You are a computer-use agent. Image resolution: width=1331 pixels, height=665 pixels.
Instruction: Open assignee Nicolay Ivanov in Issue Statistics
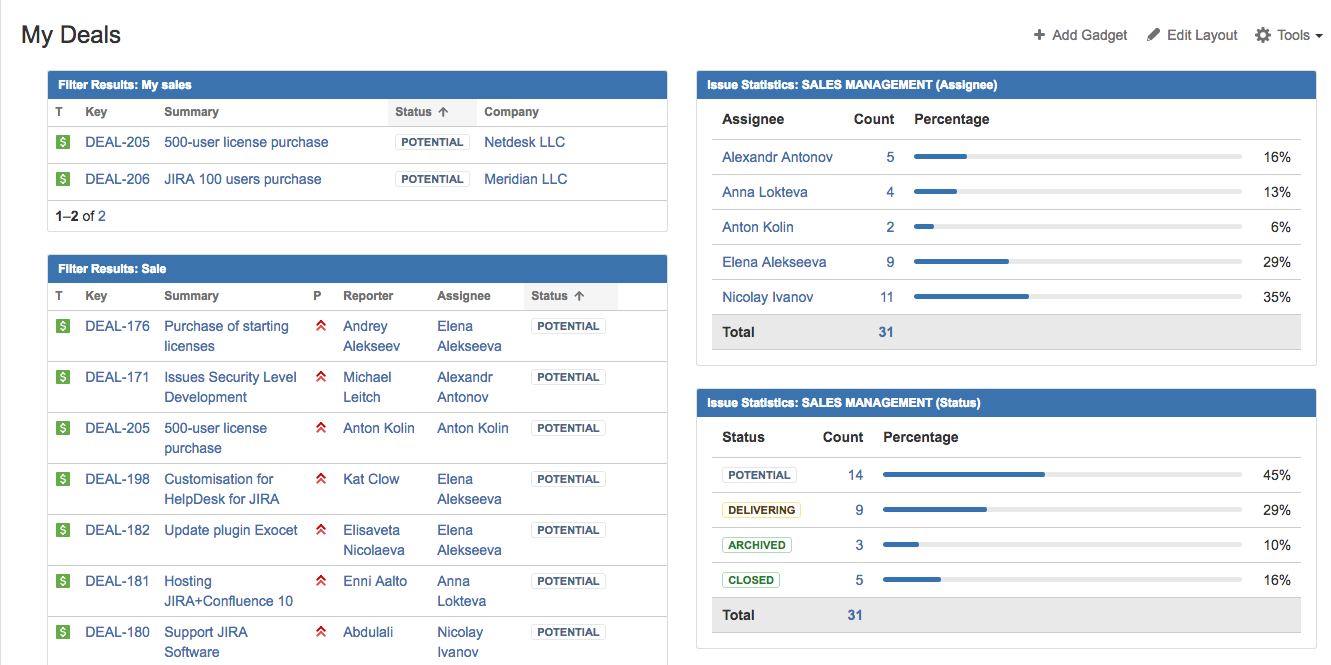[x=767, y=297]
